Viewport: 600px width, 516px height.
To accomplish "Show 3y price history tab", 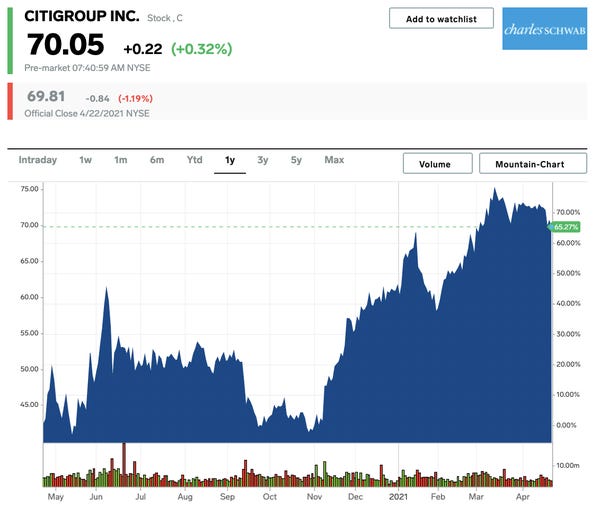I will (x=262, y=160).
